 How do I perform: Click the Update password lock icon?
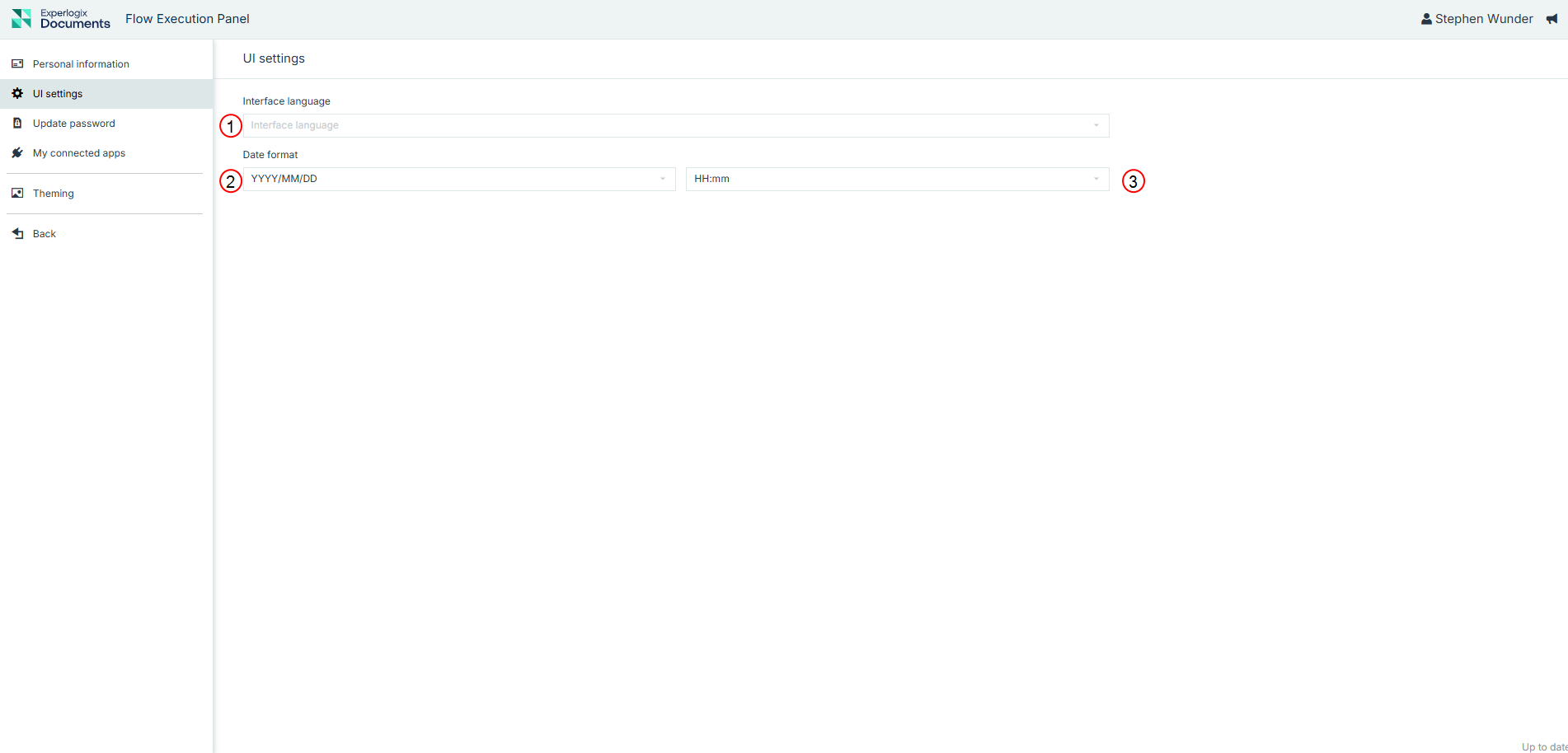tap(17, 123)
